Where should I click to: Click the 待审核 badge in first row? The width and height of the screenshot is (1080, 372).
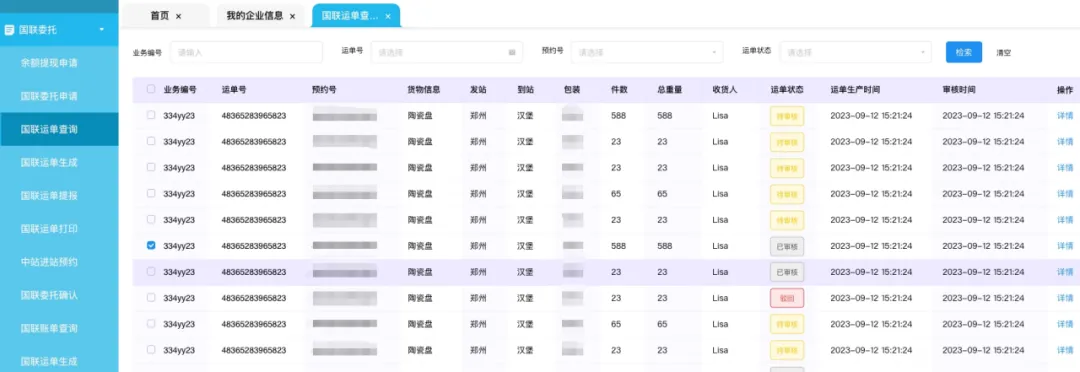click(787, 116)
